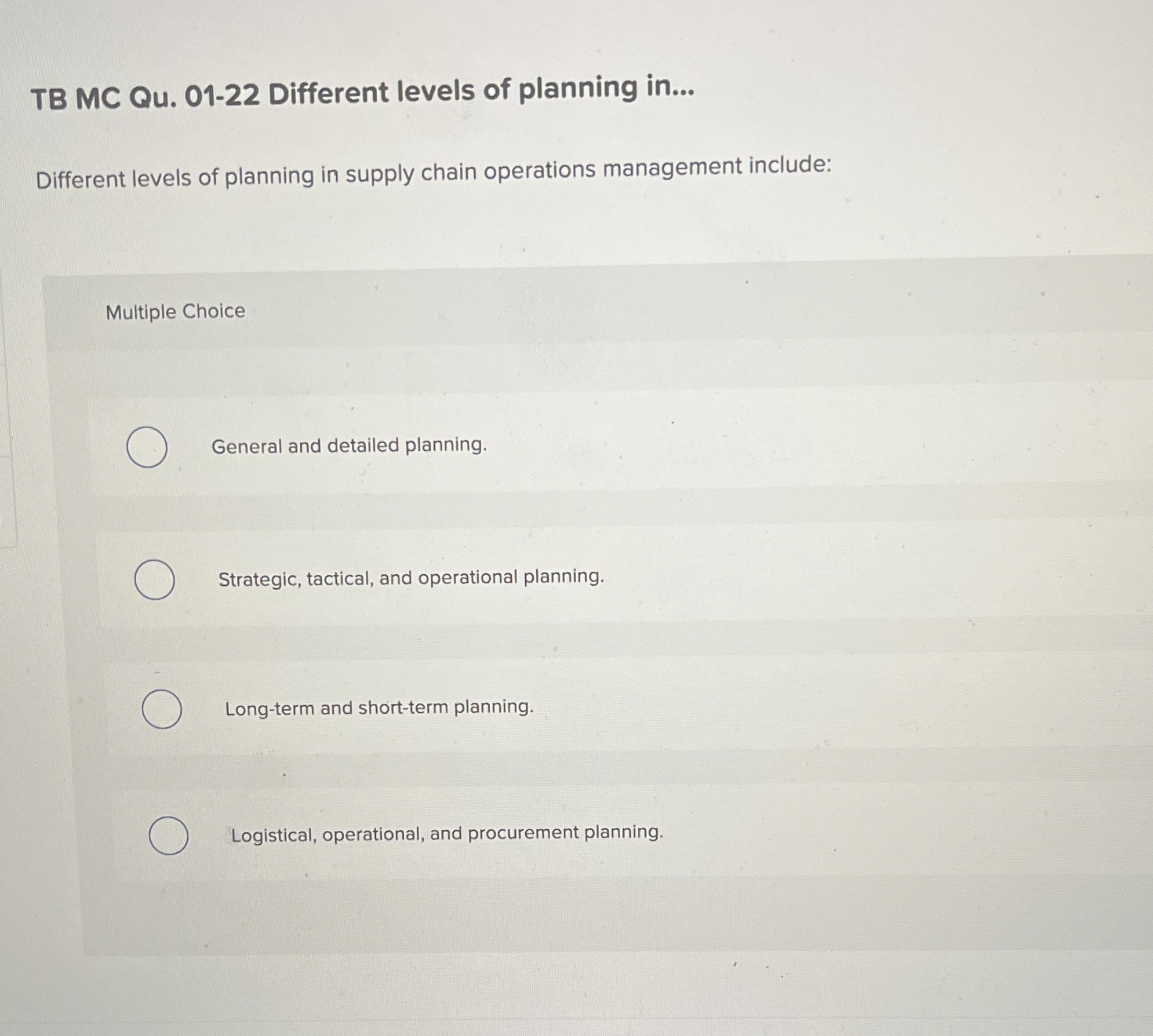
Task: Click the fourth answer option row
Action: click(x=522, y=835)
